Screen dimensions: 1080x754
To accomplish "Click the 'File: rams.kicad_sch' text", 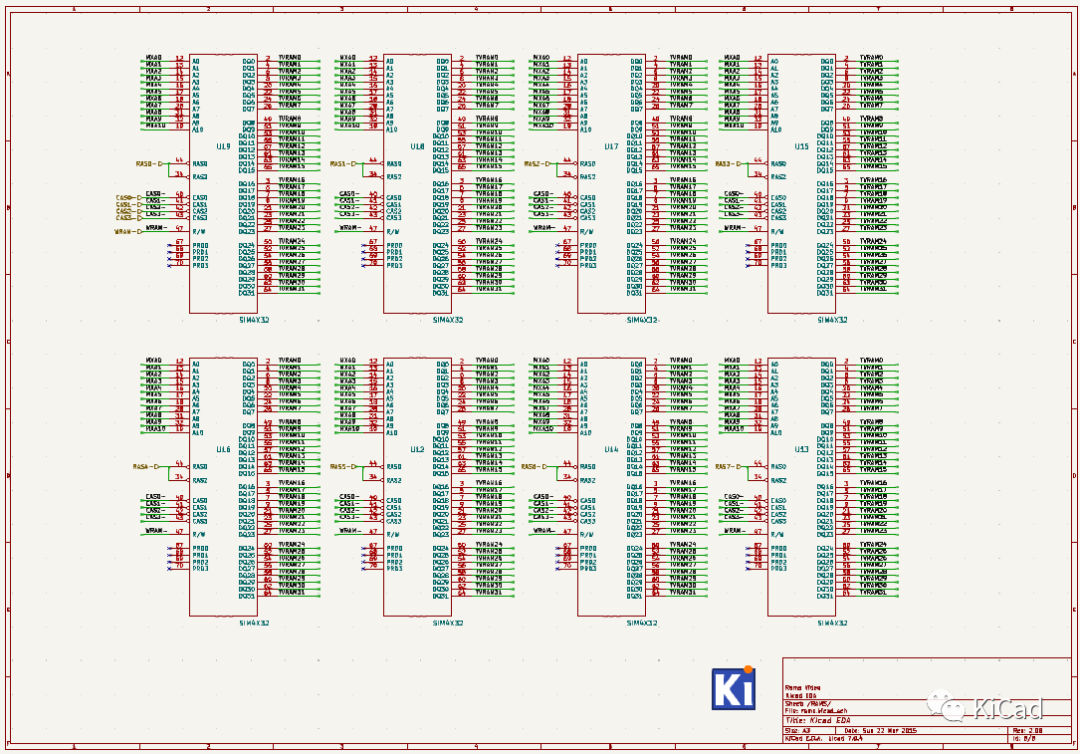I will (816, 711).
